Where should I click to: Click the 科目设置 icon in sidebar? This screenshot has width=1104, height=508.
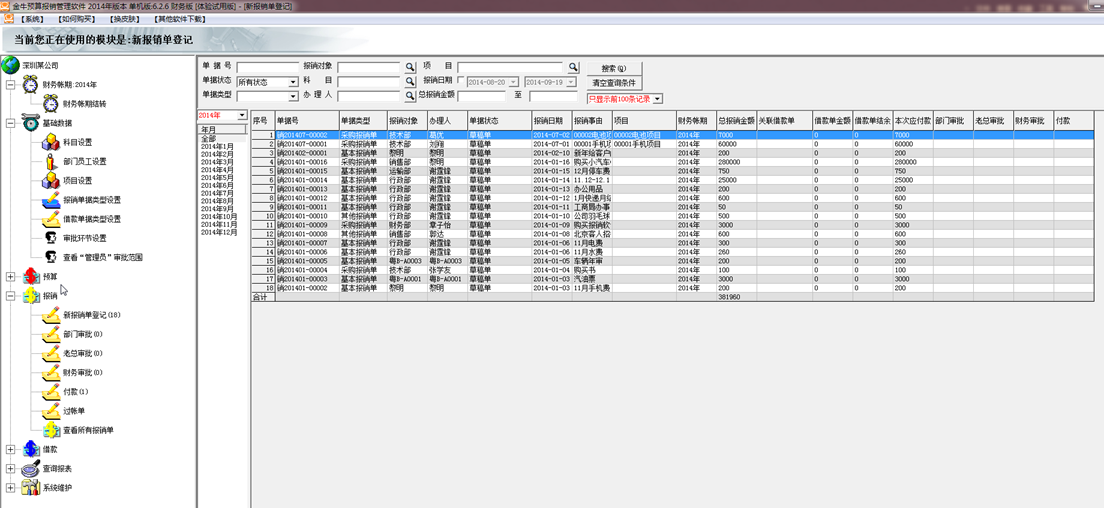[x=51, y=142]
